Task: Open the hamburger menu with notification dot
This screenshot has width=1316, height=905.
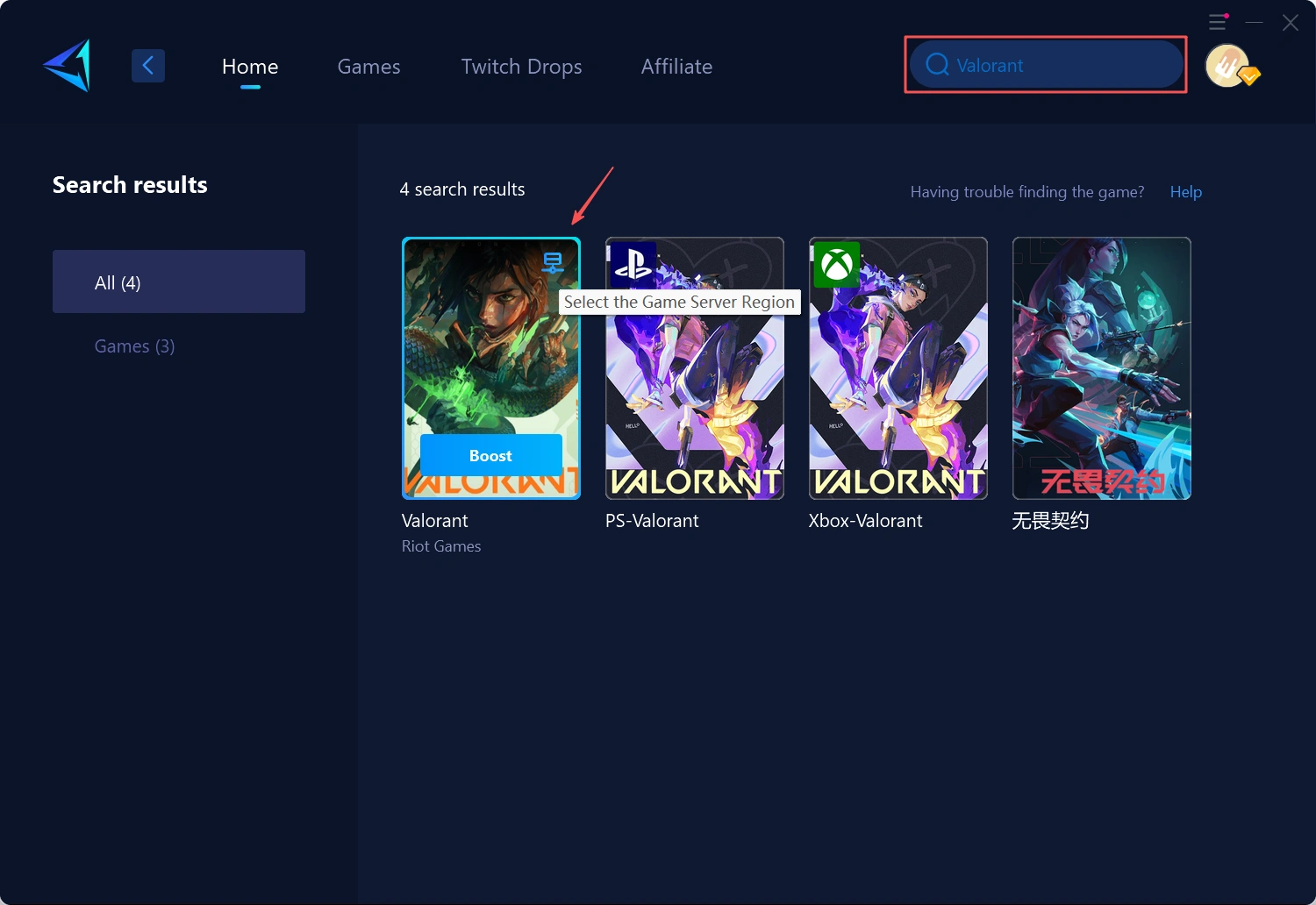Action: (1217, 21)
